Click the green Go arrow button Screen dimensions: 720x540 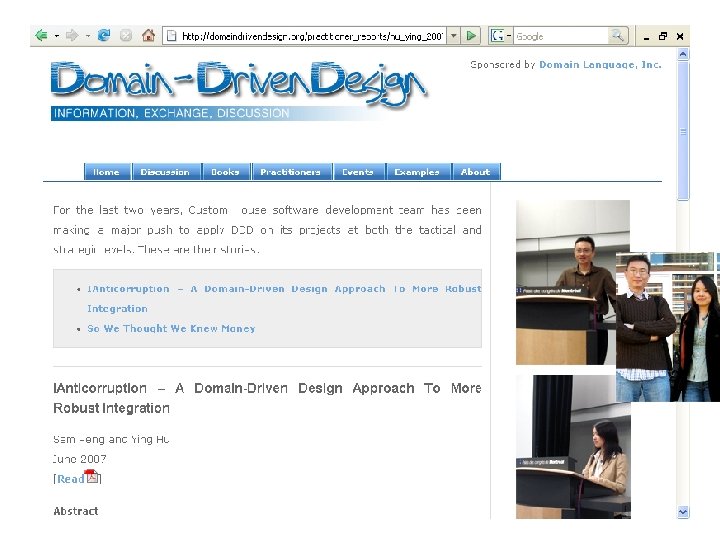point(471,36)
